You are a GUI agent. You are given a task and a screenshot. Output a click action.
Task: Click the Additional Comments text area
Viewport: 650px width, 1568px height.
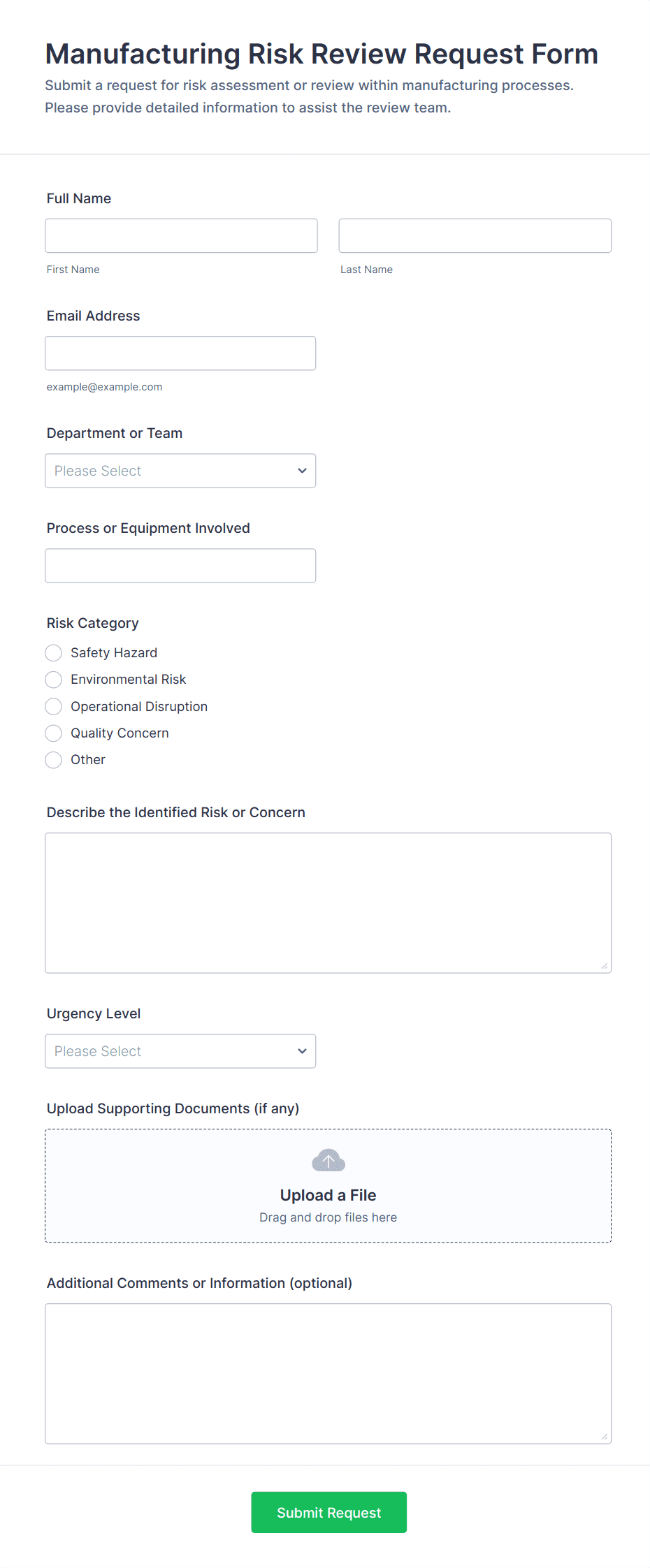coord(327,1372)
